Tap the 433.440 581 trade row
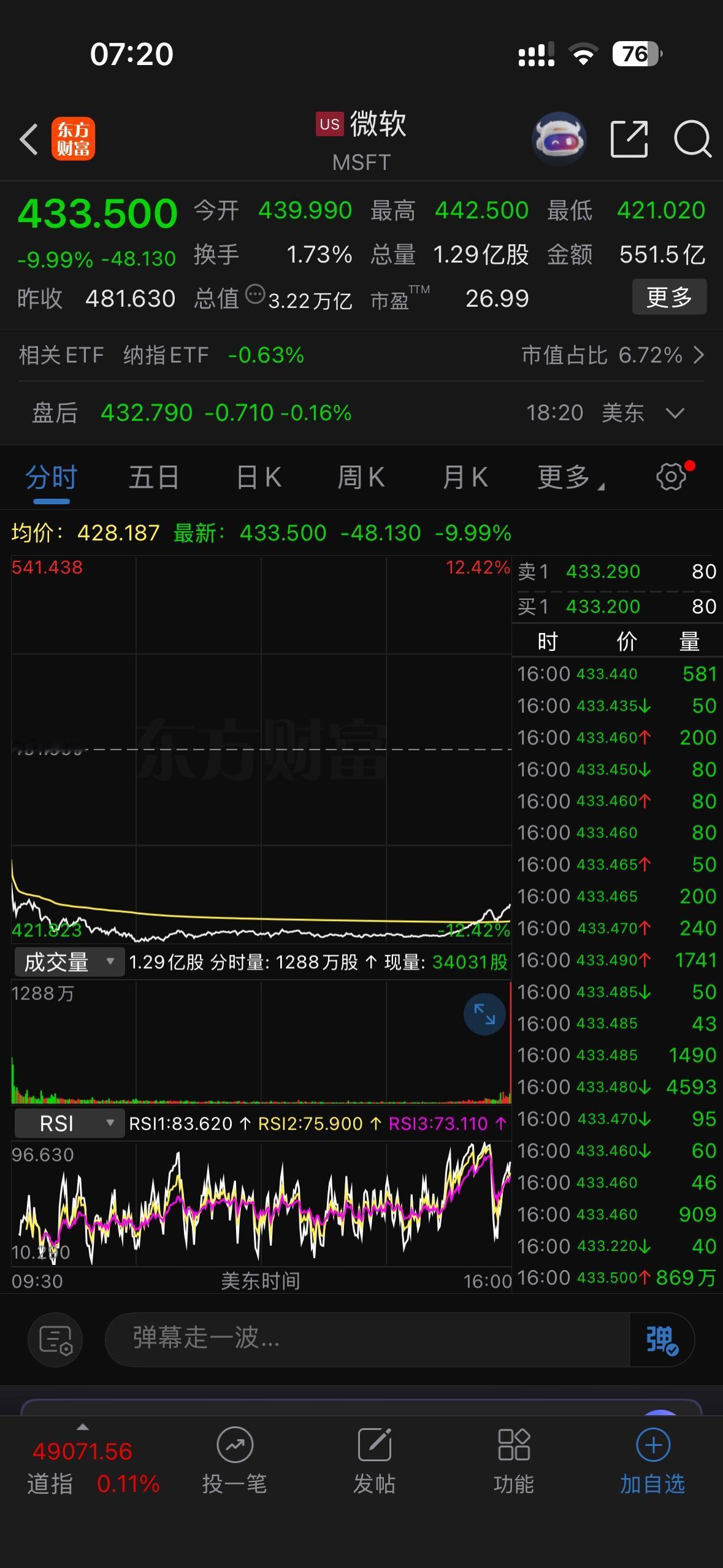Screen dimensions: 723x1568 (617, 674)
